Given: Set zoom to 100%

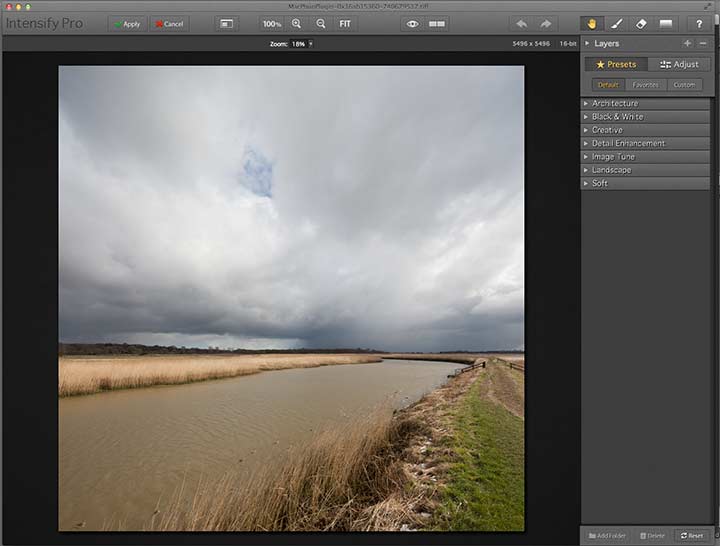Looking at the screenshot, I should [271, 24].
